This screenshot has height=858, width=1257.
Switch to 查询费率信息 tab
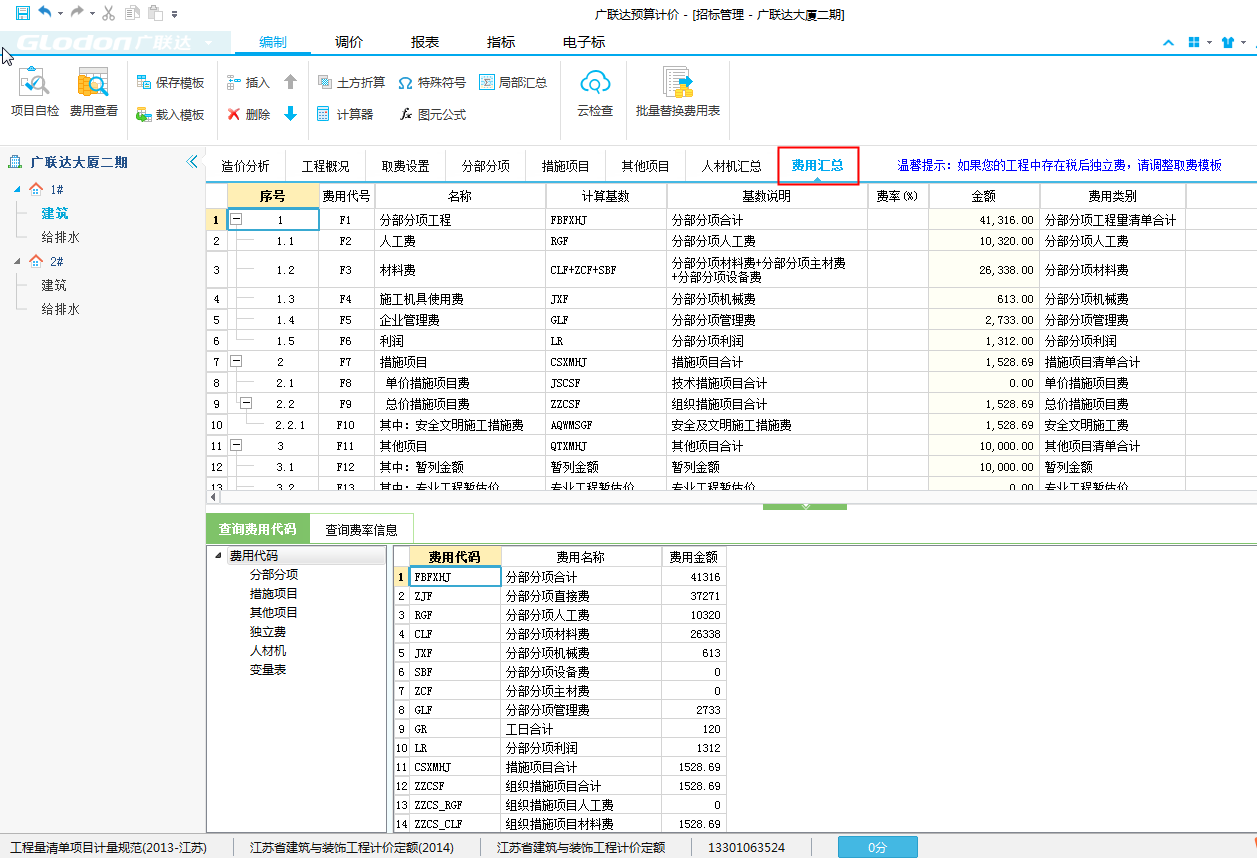tap(361, 530)
